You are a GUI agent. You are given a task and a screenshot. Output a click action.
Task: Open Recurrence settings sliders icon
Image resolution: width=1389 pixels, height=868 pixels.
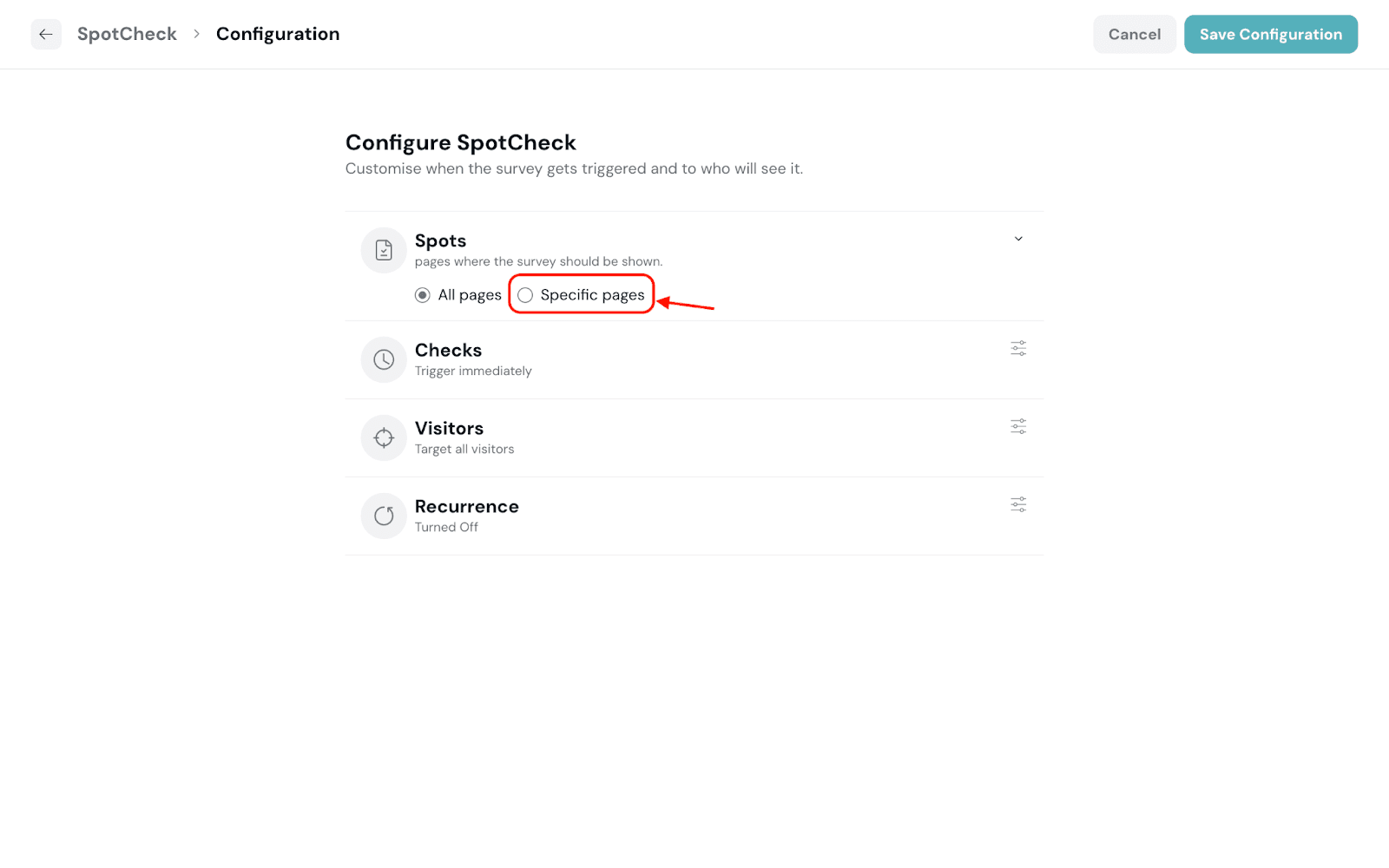pyautogui.click(x=1018, y=504)
